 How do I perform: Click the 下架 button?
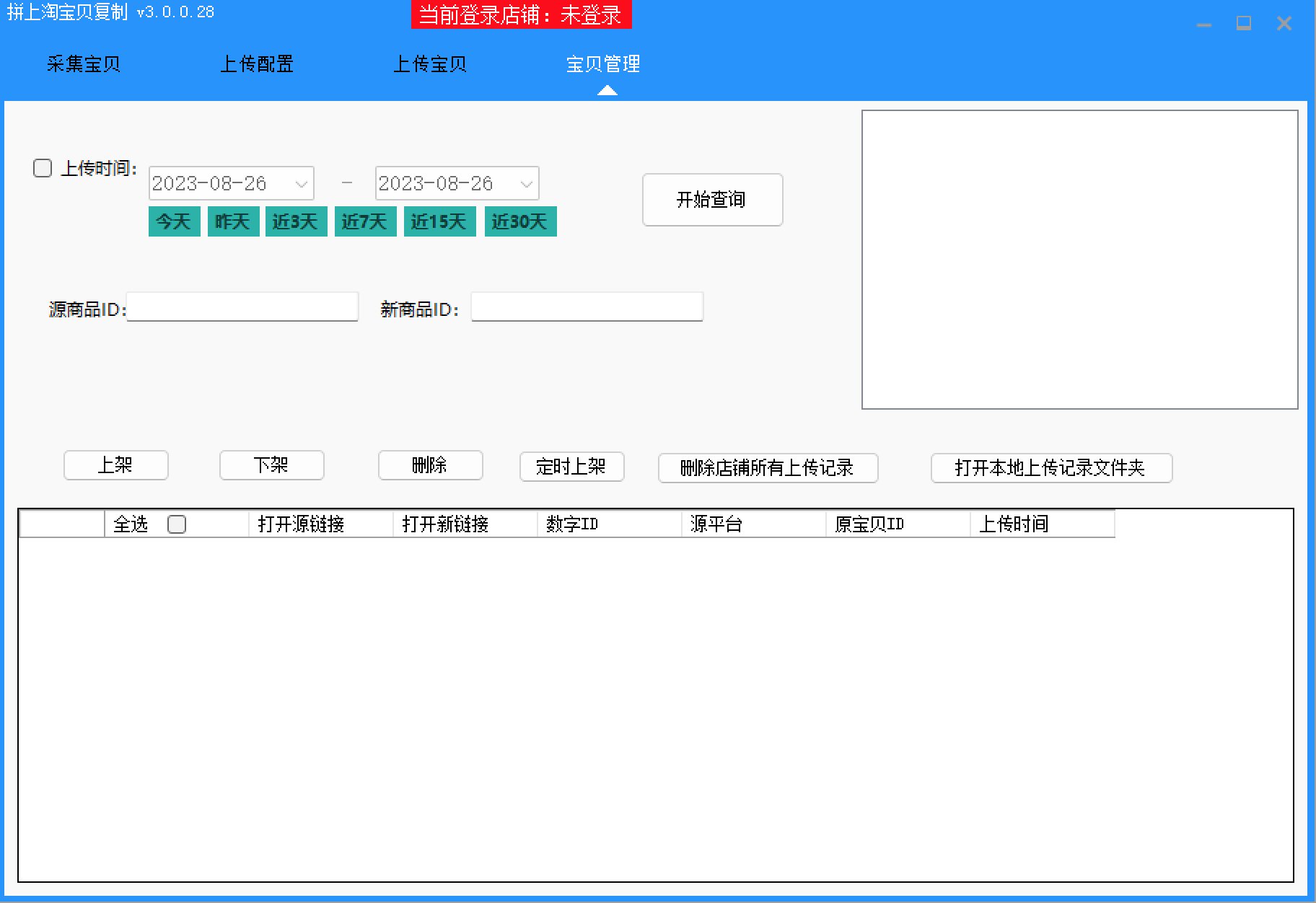tap(272, 465)
